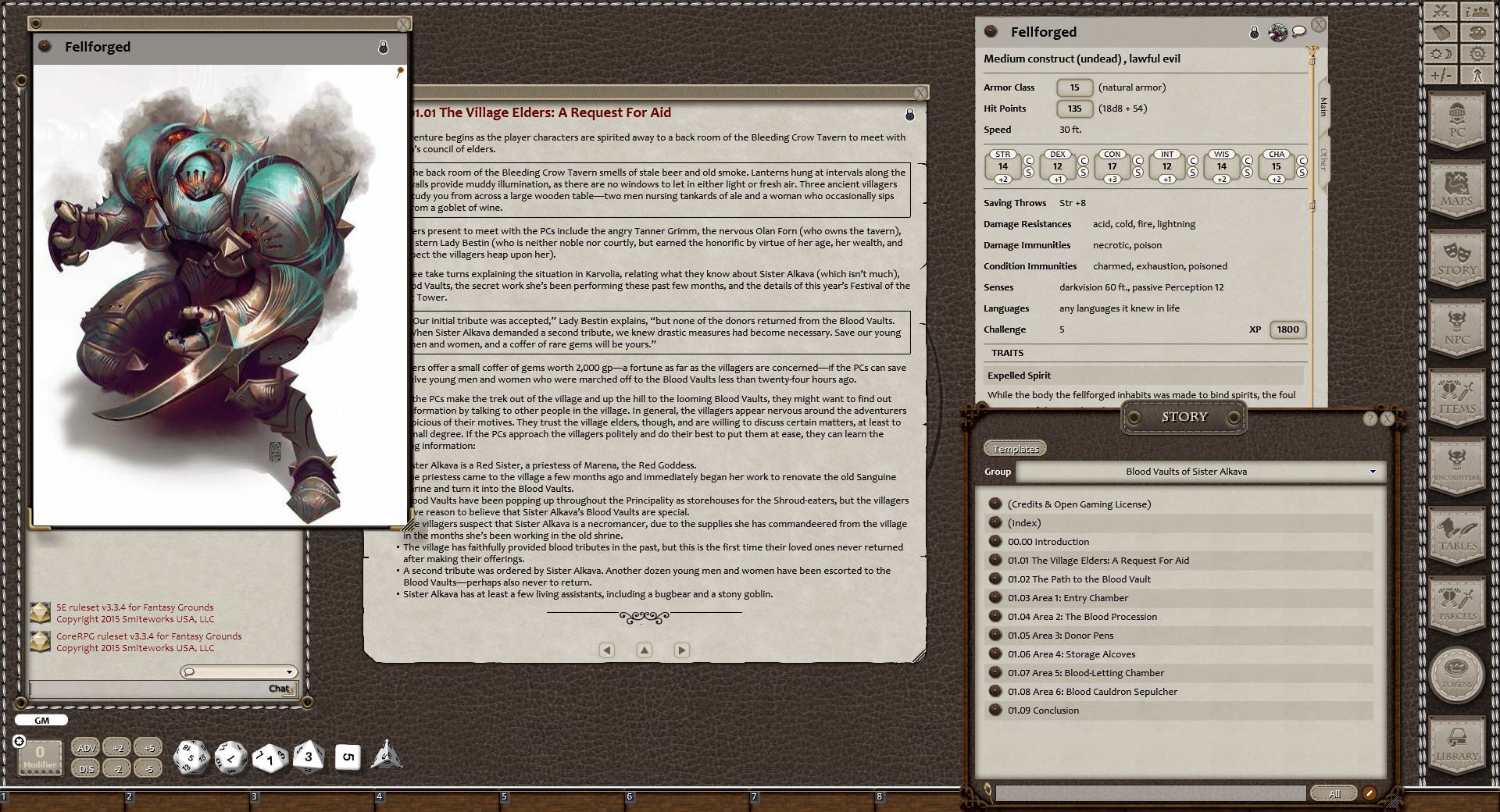
Task: Toggle lock on Fellforged NPC sheet
Action: click(1254, 33)
